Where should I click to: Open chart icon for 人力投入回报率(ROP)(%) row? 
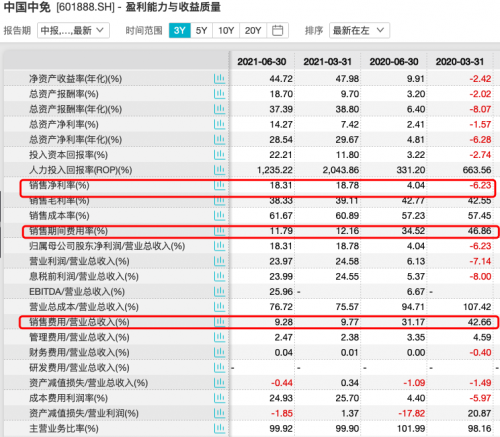(219, 170)
